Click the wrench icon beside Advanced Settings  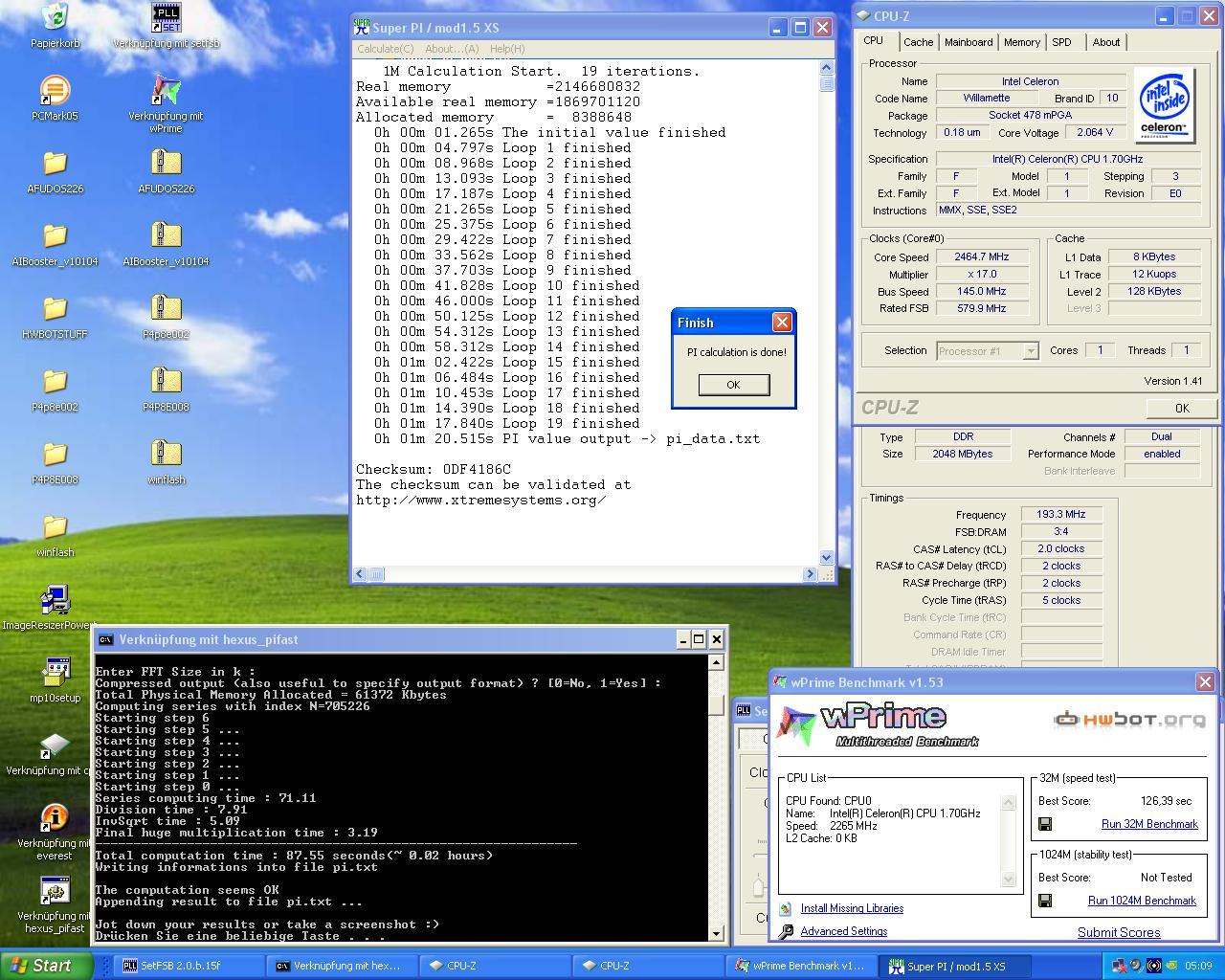(786, 931)
